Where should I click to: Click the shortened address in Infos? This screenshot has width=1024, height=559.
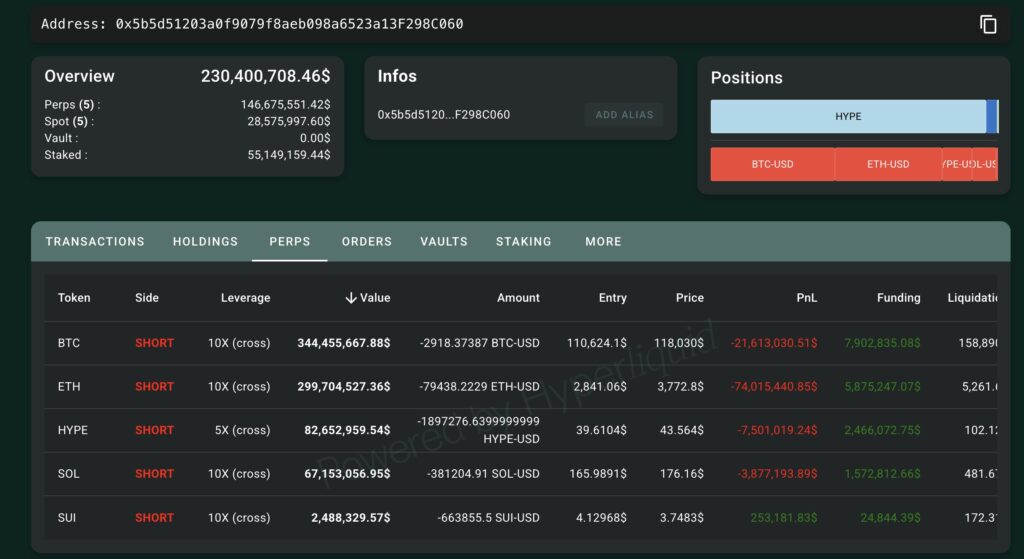(443, 115)
